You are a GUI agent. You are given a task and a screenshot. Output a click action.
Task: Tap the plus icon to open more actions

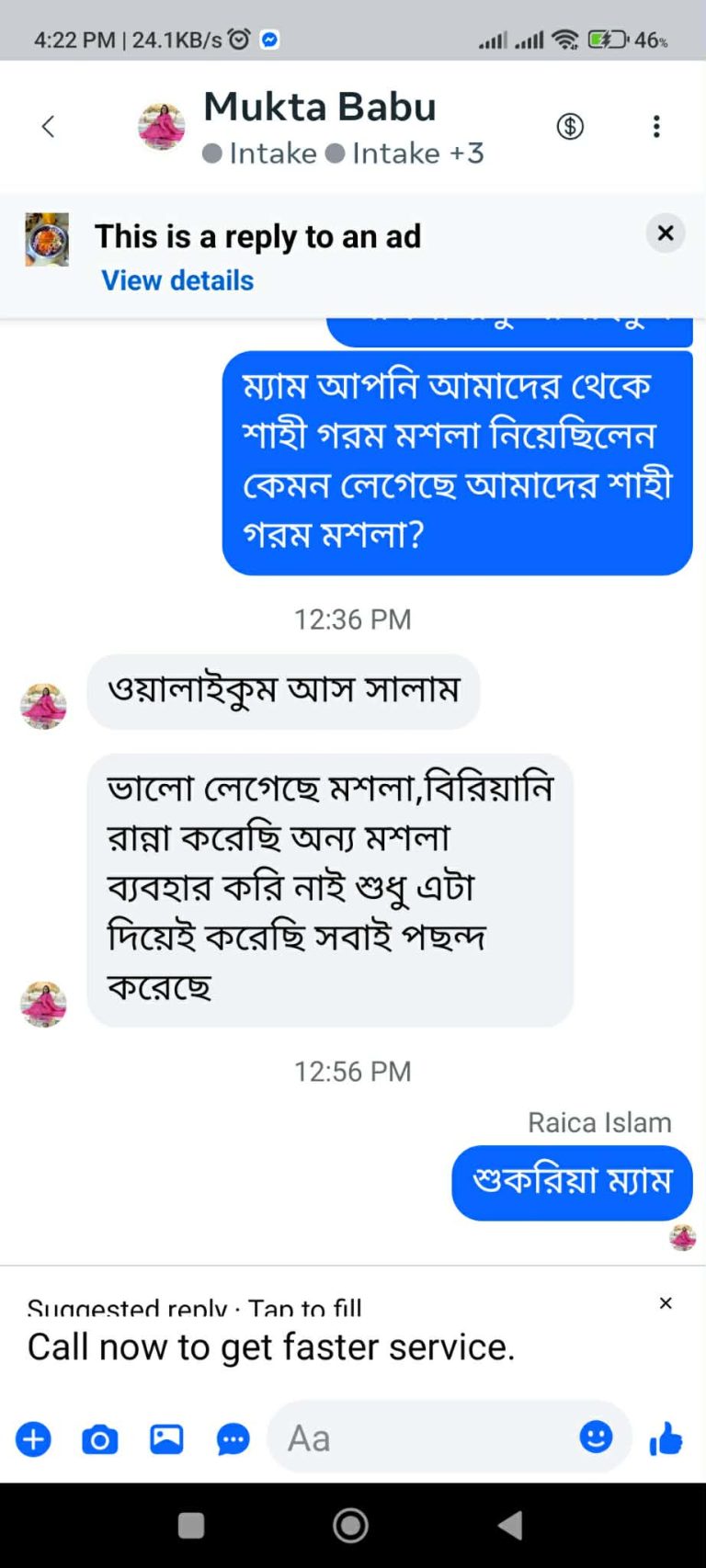click(33, 1439)
